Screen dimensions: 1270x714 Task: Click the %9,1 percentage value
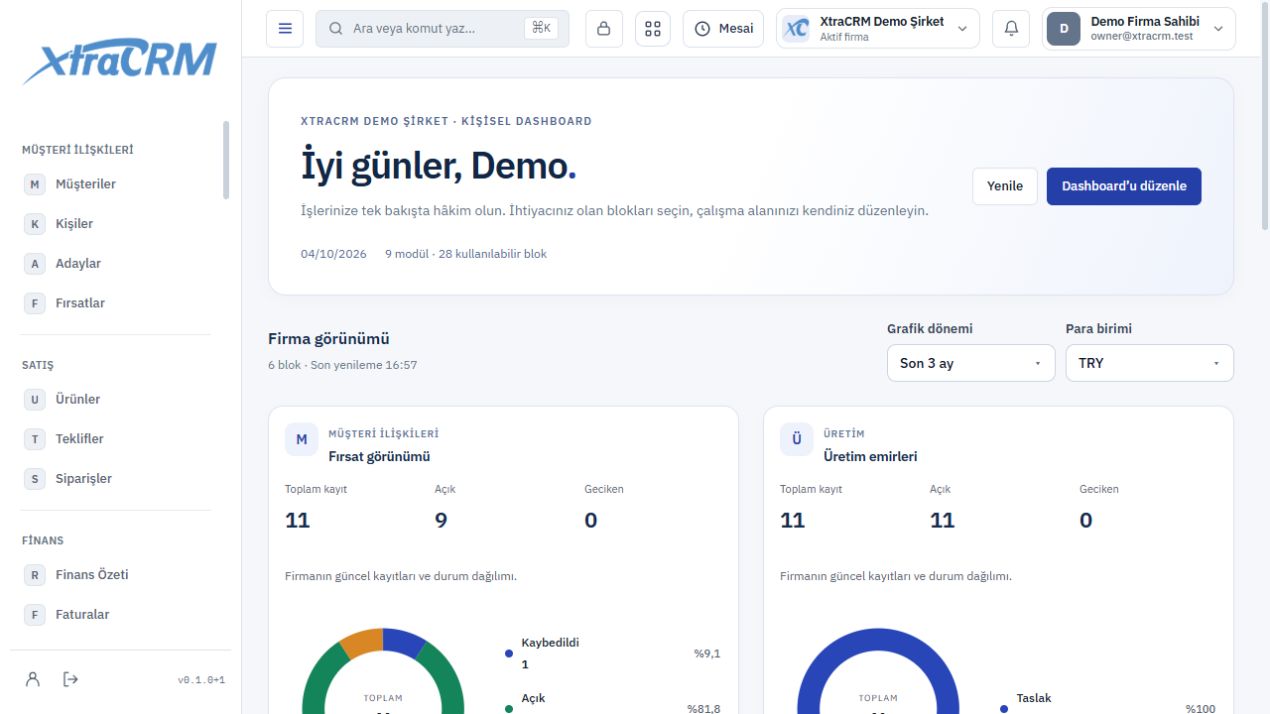pyautogui.click(x=707, y=654)
